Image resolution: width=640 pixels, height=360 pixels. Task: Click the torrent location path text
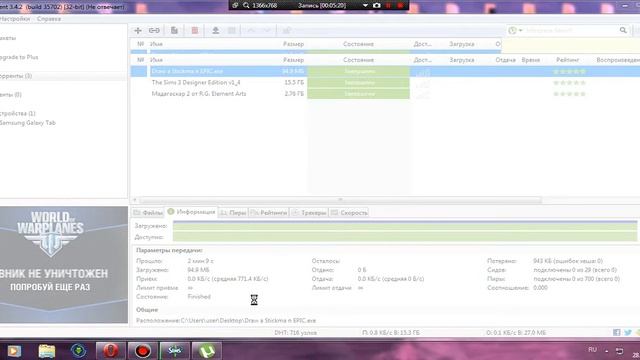click(248, 320)
